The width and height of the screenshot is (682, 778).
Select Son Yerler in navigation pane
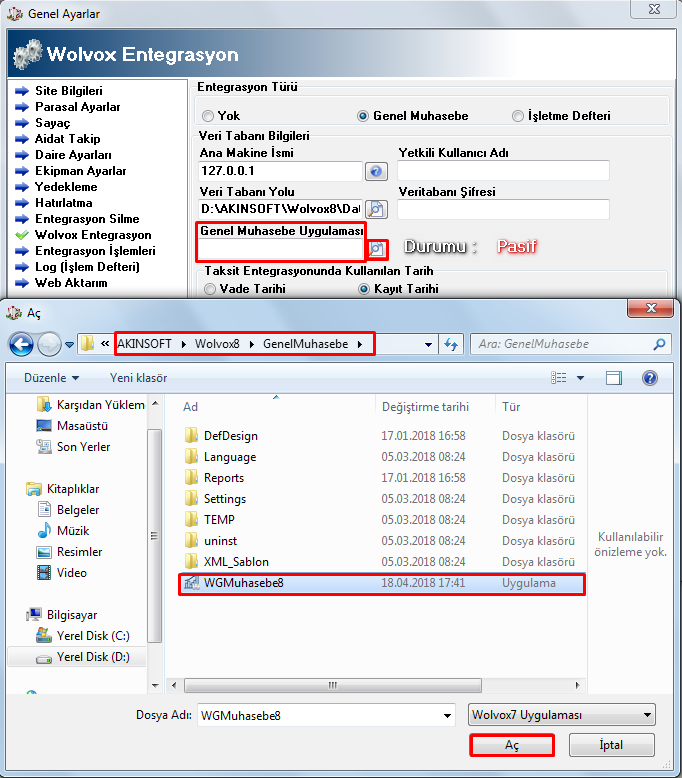(x=73, y=447)
